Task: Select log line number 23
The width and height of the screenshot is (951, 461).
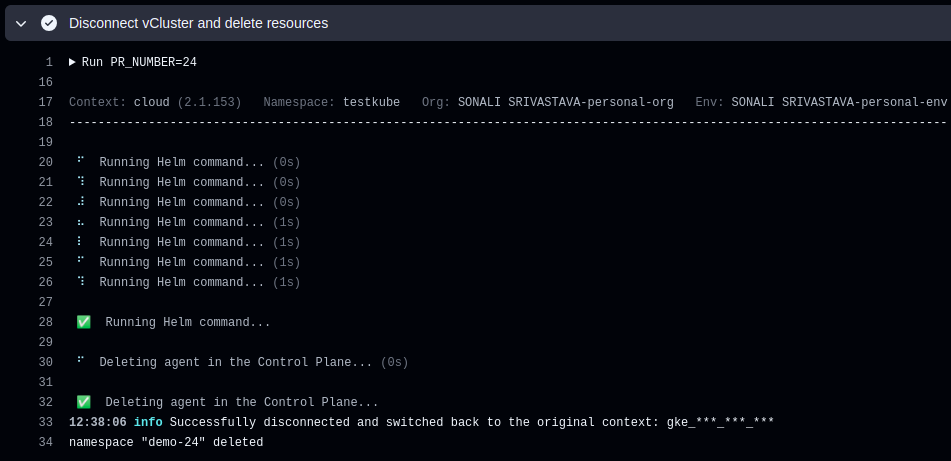Action: 45,222
